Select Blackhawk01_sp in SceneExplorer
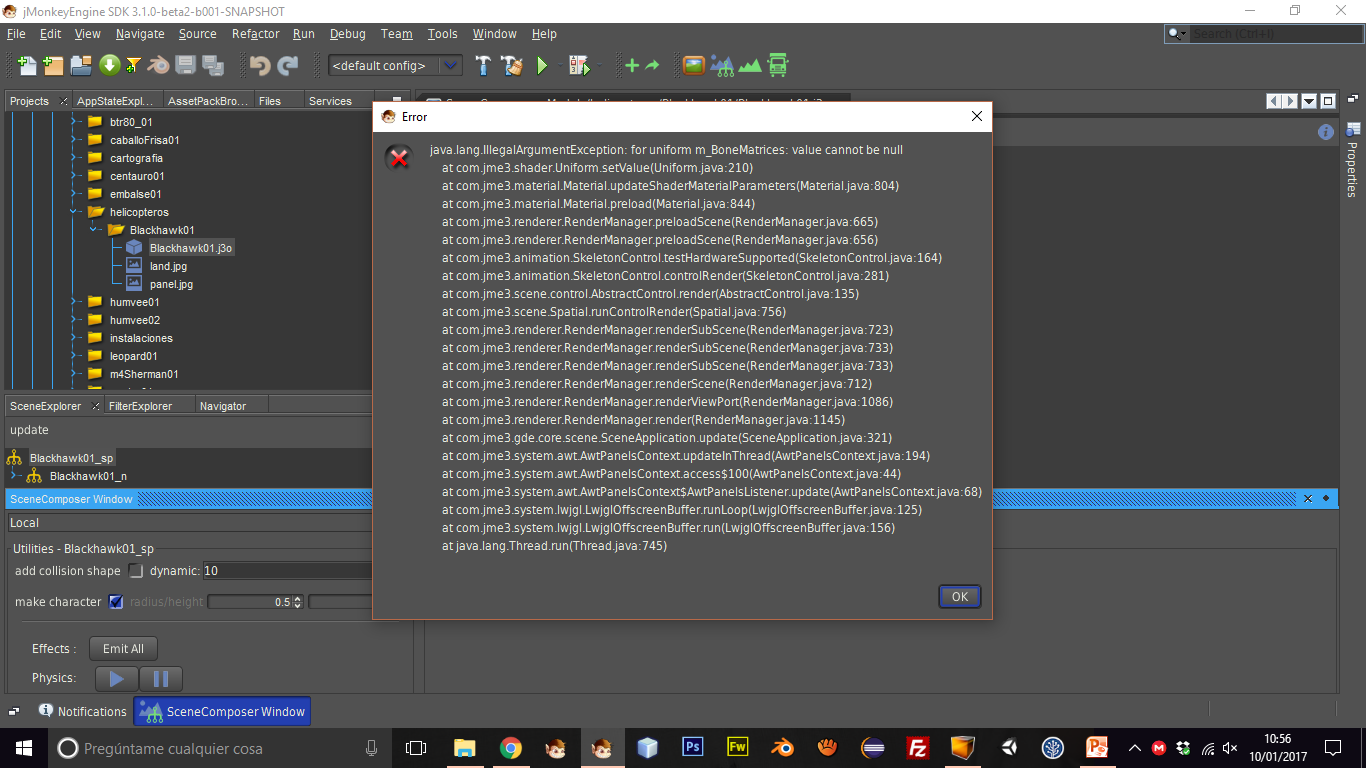Screen dimensions: 1366x768 click(x=71, y=458)
